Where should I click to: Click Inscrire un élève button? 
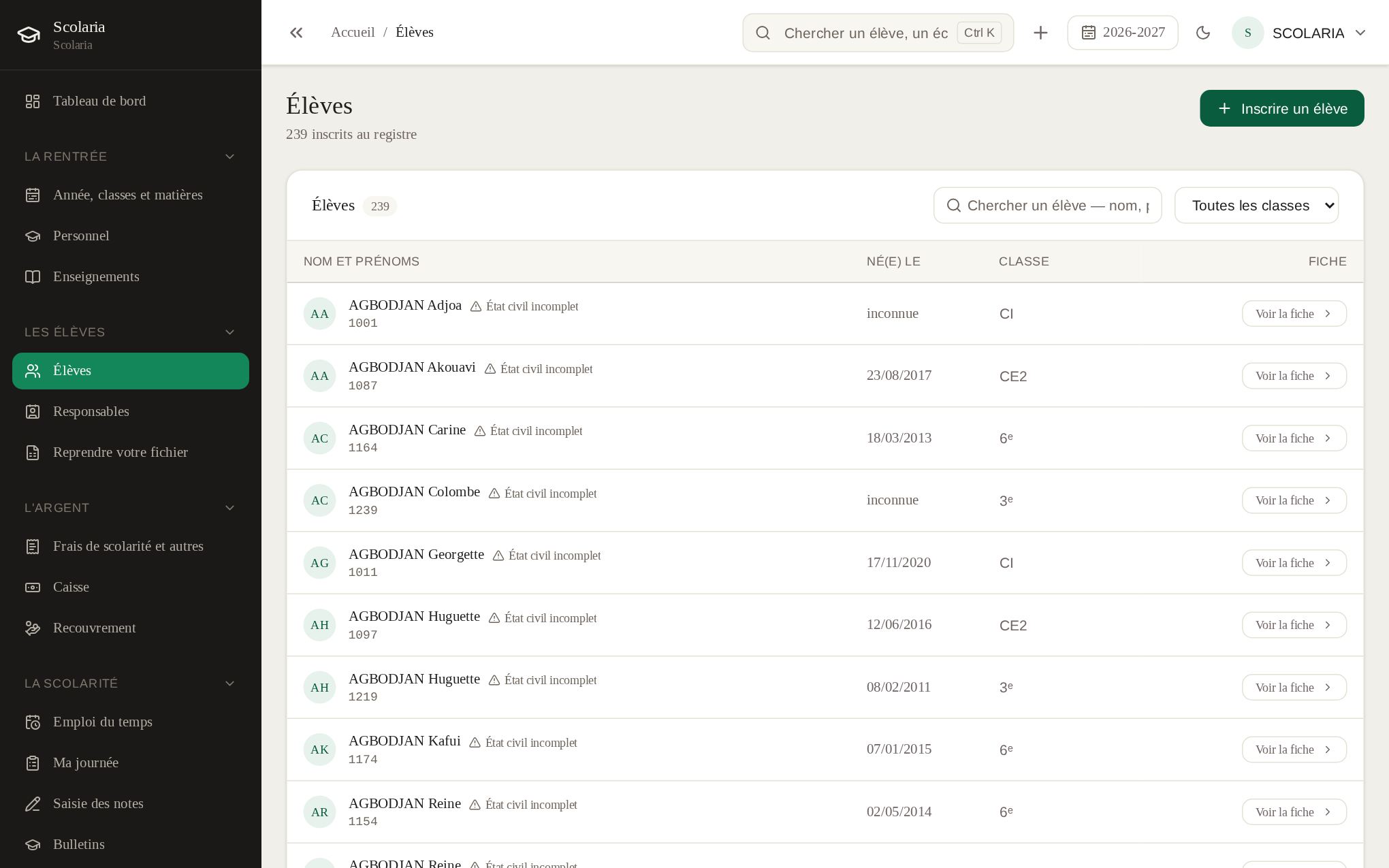[1281, 108]
